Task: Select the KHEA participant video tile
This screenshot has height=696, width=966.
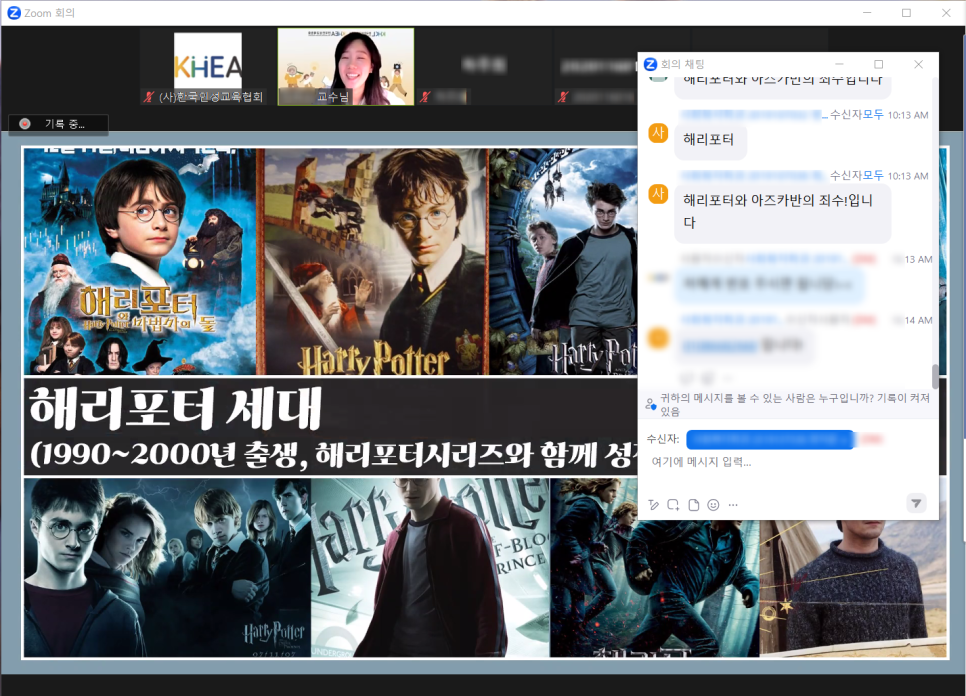Action: tap(208, 67)
